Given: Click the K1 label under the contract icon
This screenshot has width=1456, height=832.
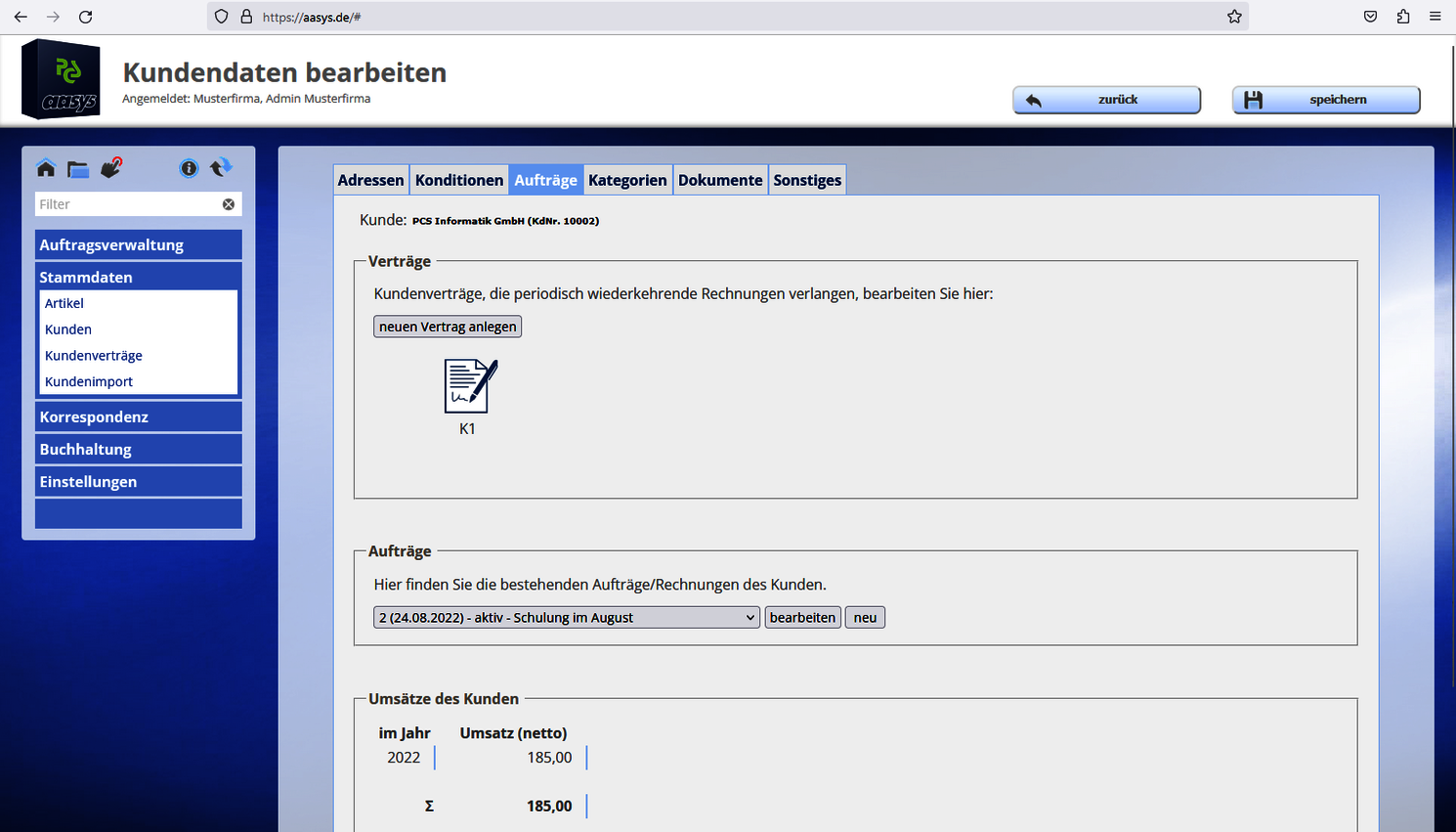Looking at the screenshot, I should [x=467, y=428].
